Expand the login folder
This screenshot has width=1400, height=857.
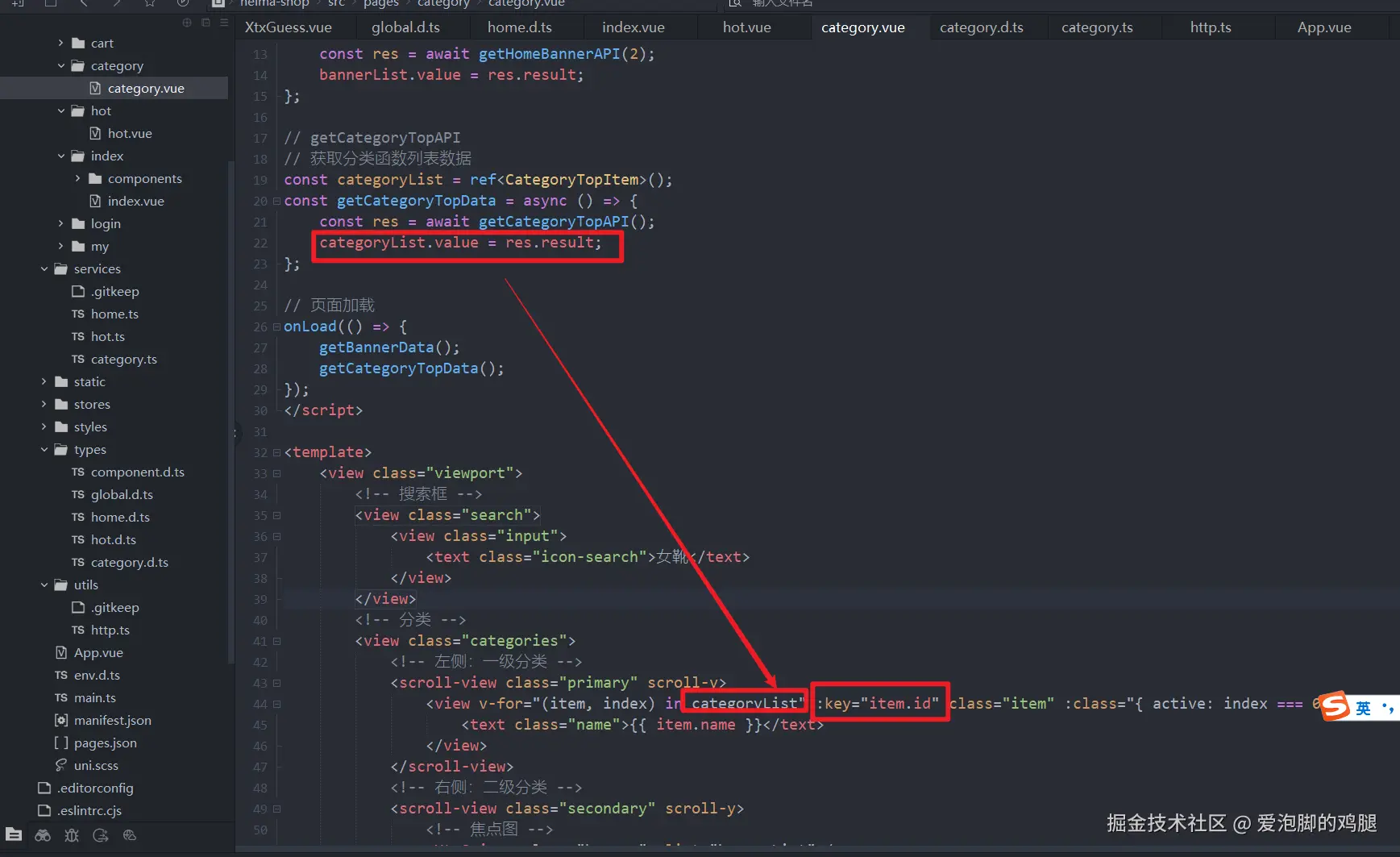click(x=60, y=223)
